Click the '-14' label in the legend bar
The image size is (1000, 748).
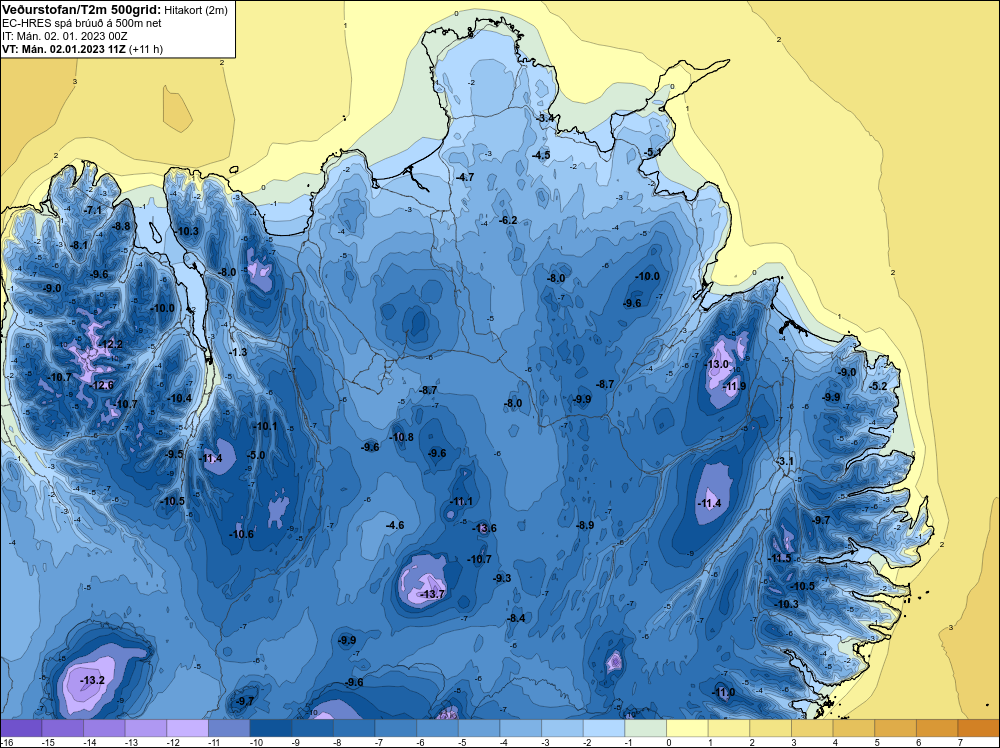click(89, 742)
